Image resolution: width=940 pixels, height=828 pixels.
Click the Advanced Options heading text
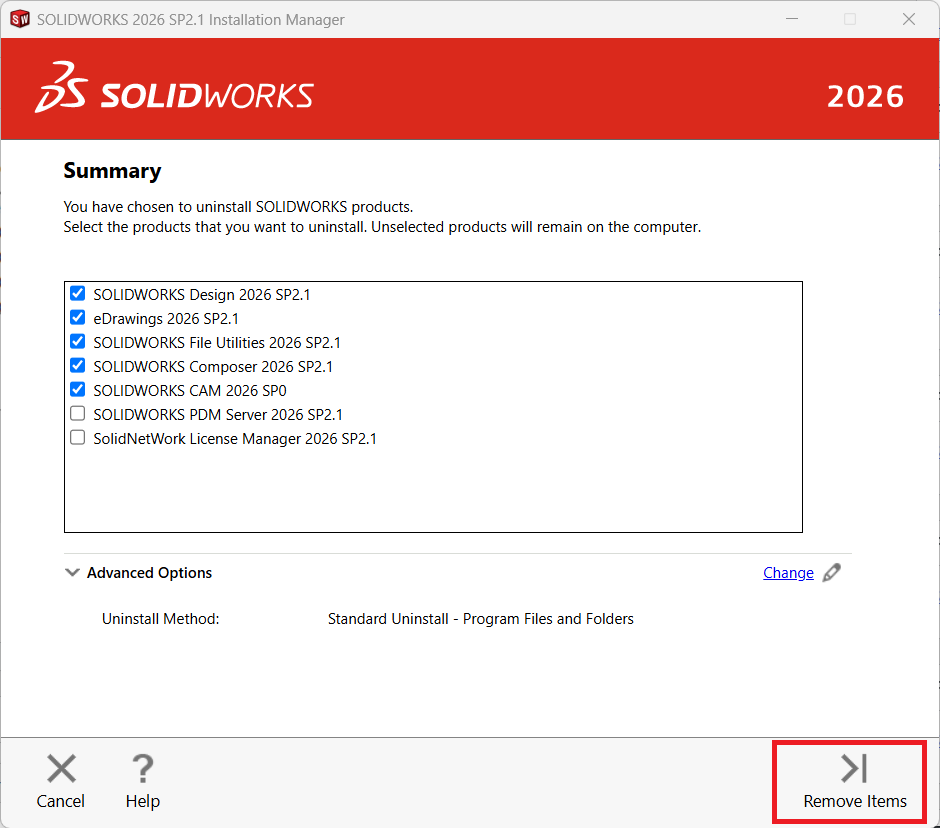[149, 573]
